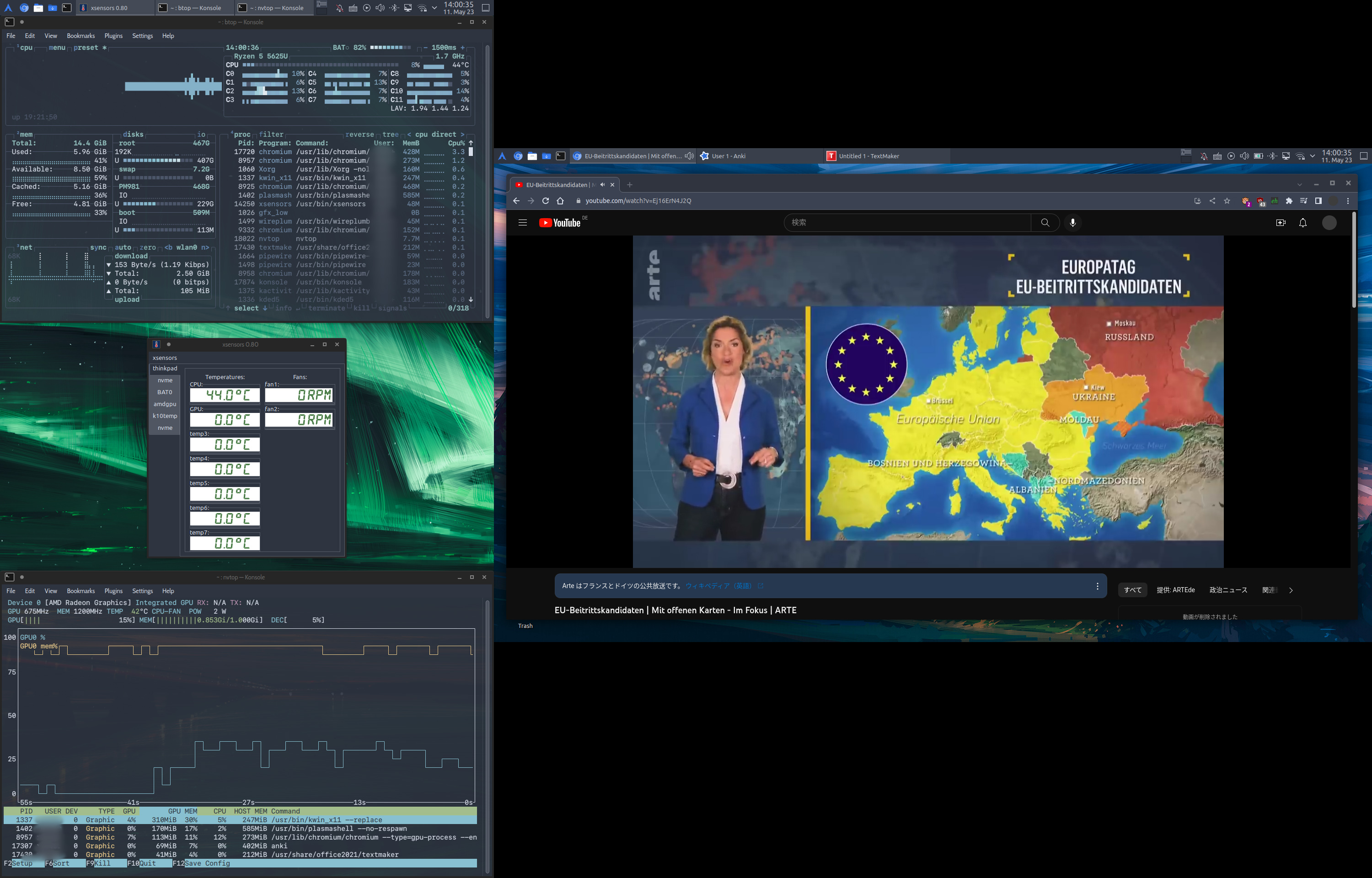This screenshot has height=878, width=1372.
Task: Click the YouTube search input field
Action: (906, 223)
